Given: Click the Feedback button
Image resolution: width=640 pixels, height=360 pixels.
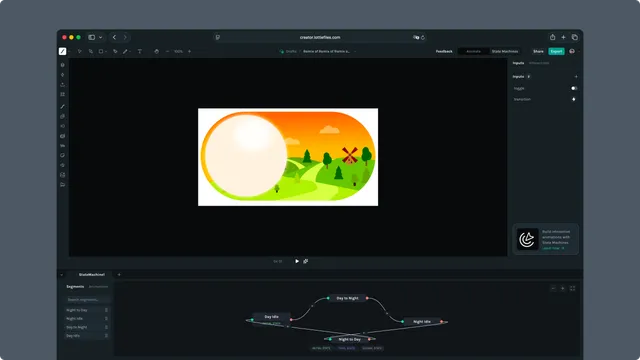Looking at the screenshot, I should 444,51.
